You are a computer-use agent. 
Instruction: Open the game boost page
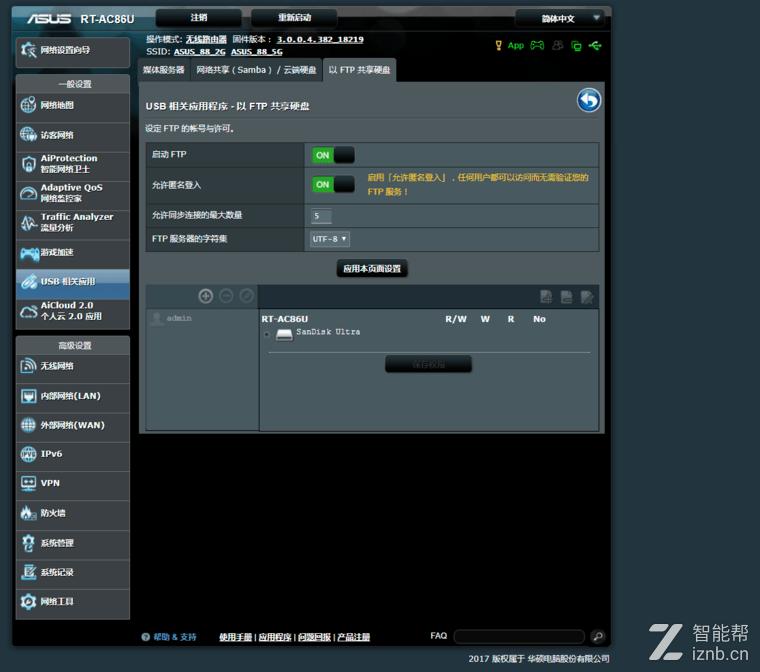pyautogui.click(x=73, y=253)
